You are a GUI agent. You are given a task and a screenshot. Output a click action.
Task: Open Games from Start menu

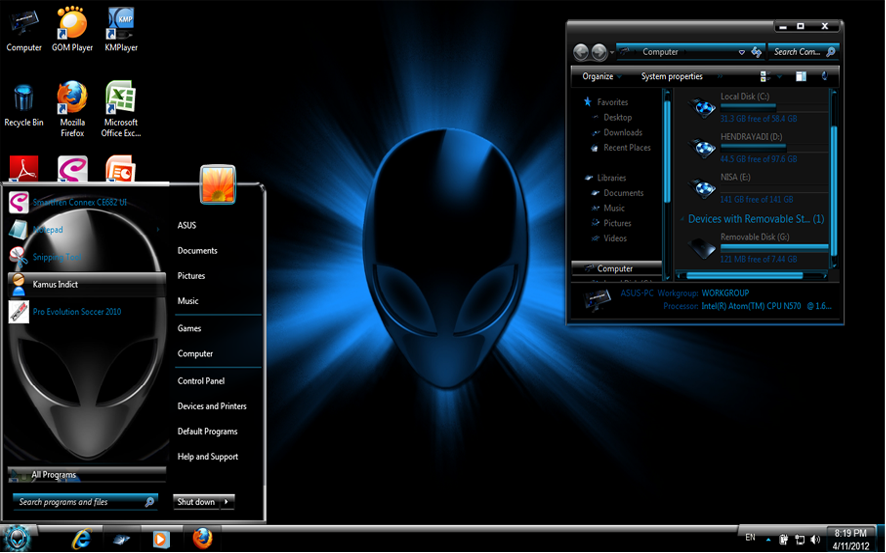pos(189,328)
